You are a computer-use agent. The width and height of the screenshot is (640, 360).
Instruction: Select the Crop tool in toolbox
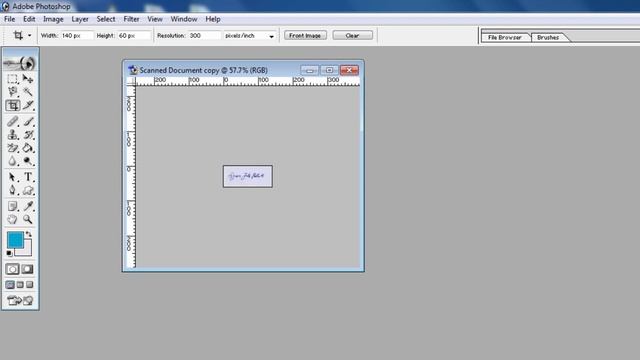pos(12,105)
